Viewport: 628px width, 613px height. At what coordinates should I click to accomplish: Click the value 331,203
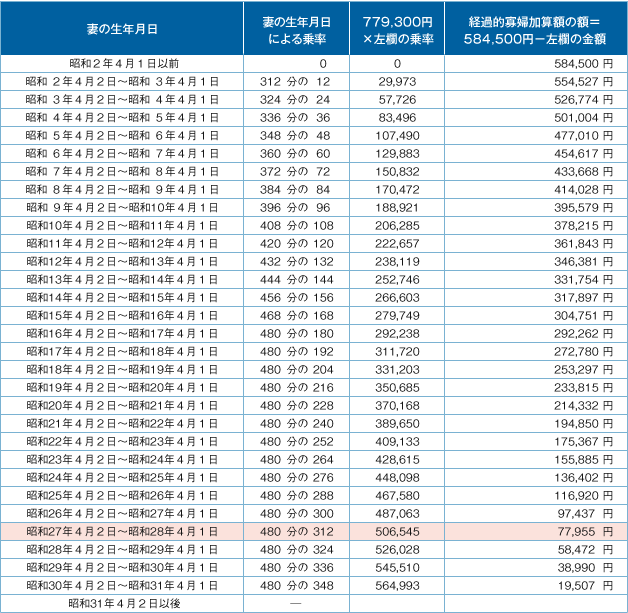coord(397,370)
